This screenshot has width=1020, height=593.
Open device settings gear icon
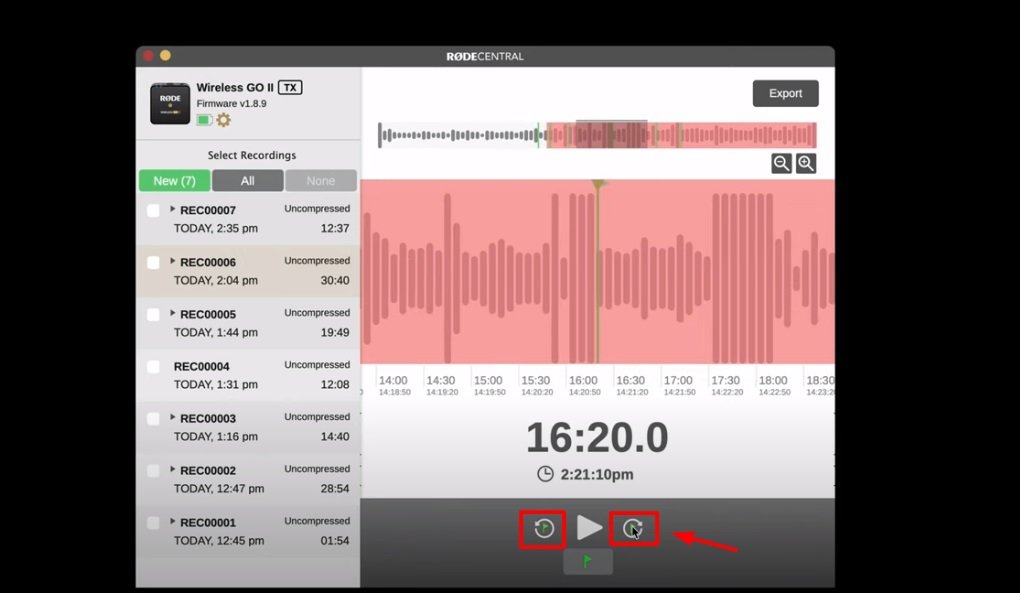(x=223, y=120)
